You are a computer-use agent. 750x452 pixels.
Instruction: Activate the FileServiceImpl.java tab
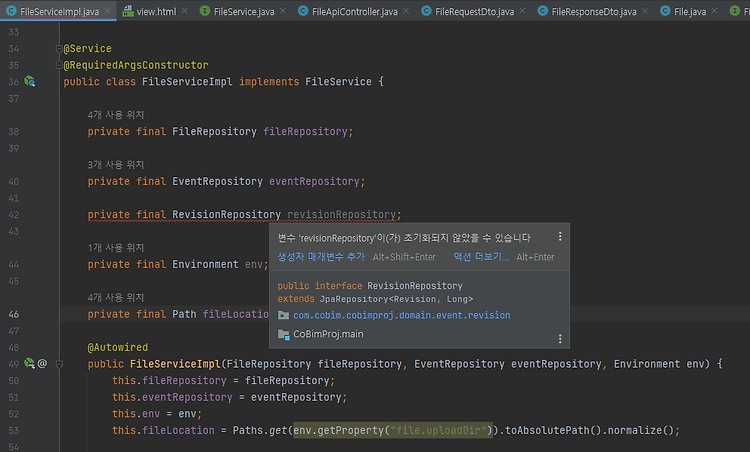coord(59,11)
